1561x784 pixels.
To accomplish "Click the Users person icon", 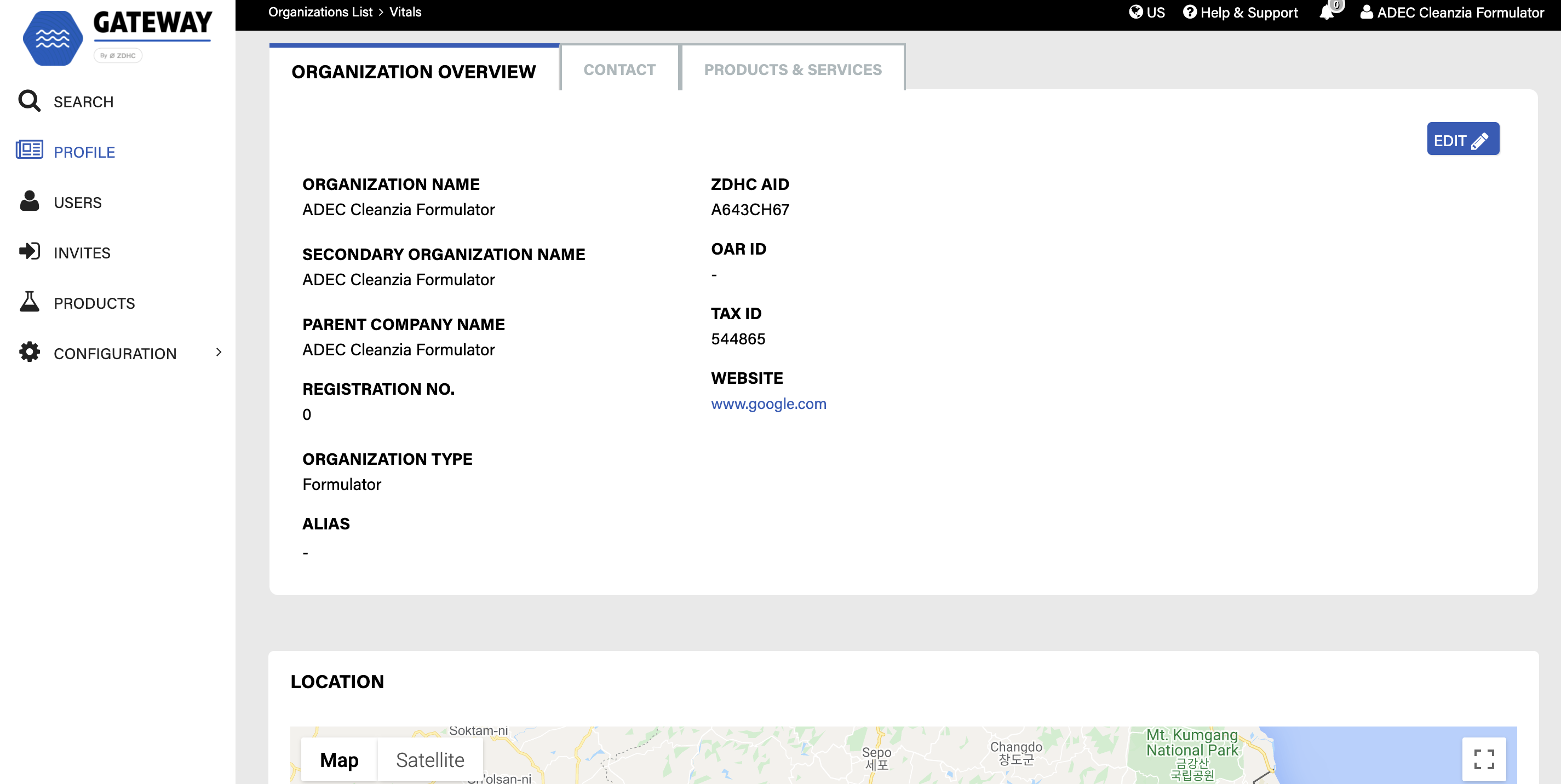I will 29,201.
